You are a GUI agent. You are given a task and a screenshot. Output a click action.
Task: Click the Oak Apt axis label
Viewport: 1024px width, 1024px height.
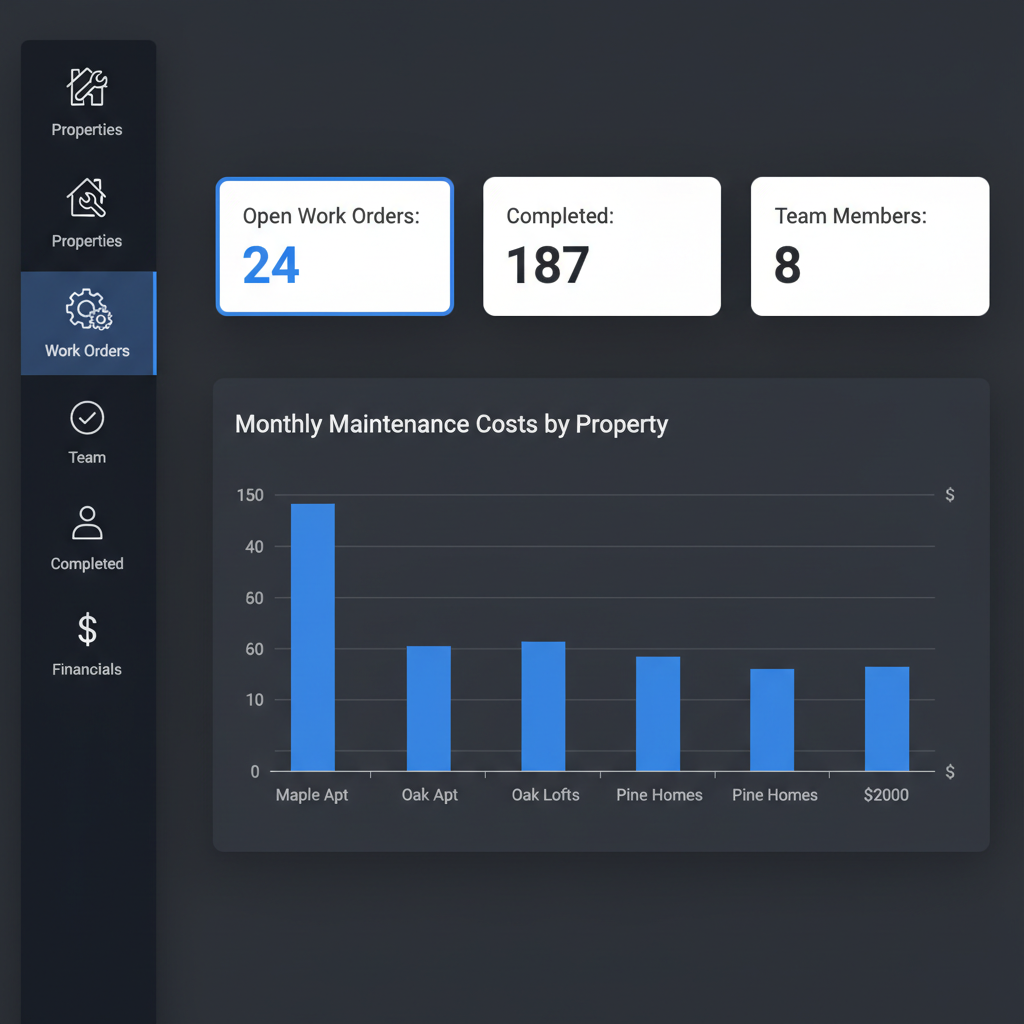click(x=429, y=795)
